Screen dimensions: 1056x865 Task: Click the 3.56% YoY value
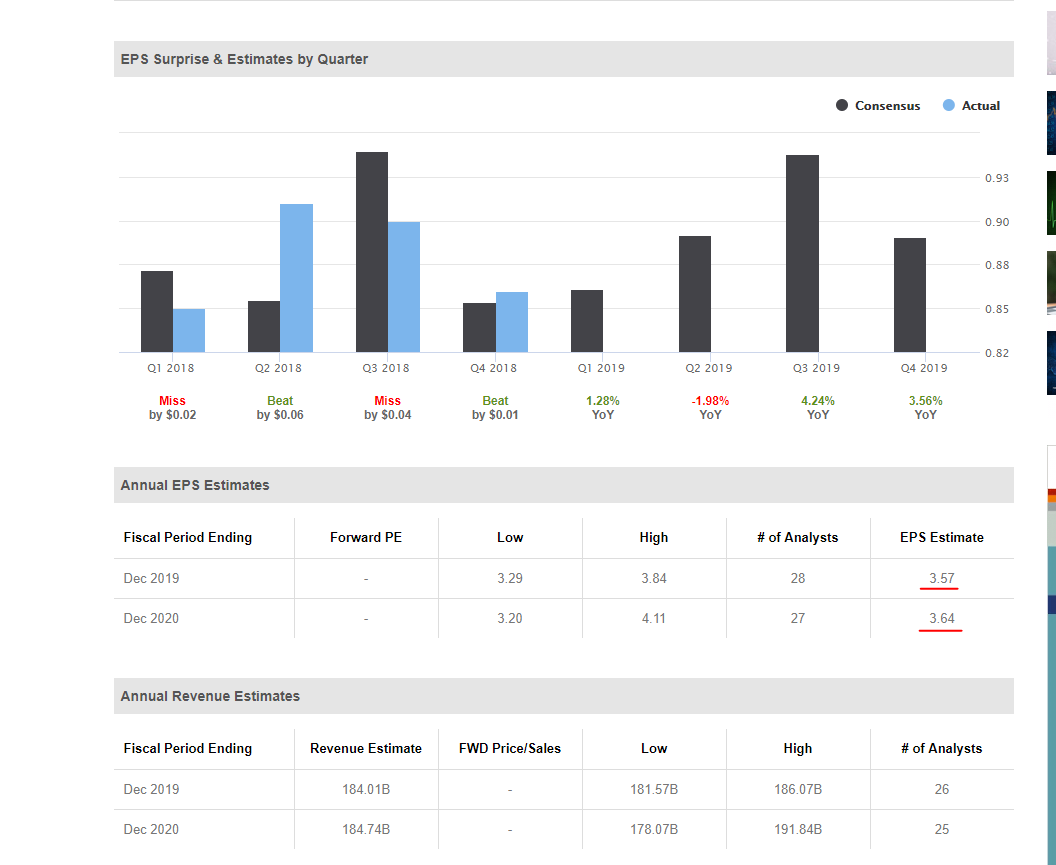point(925,408)
